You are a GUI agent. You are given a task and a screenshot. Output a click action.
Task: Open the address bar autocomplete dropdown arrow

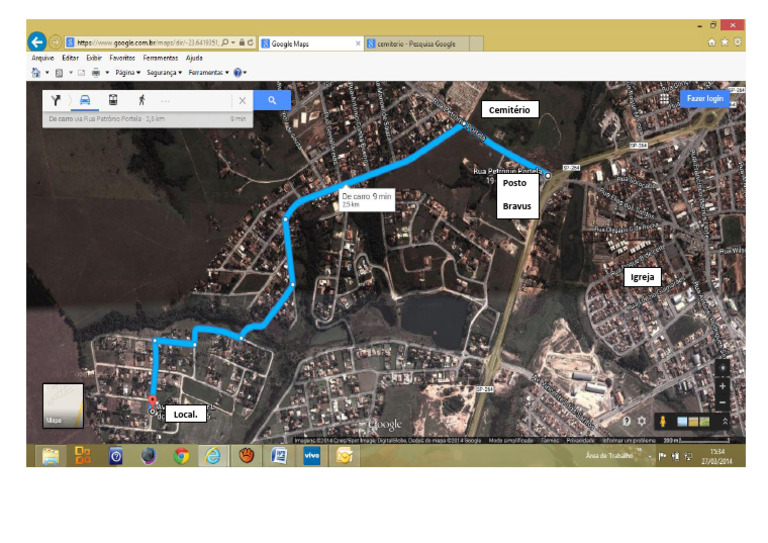click(233, 43)
